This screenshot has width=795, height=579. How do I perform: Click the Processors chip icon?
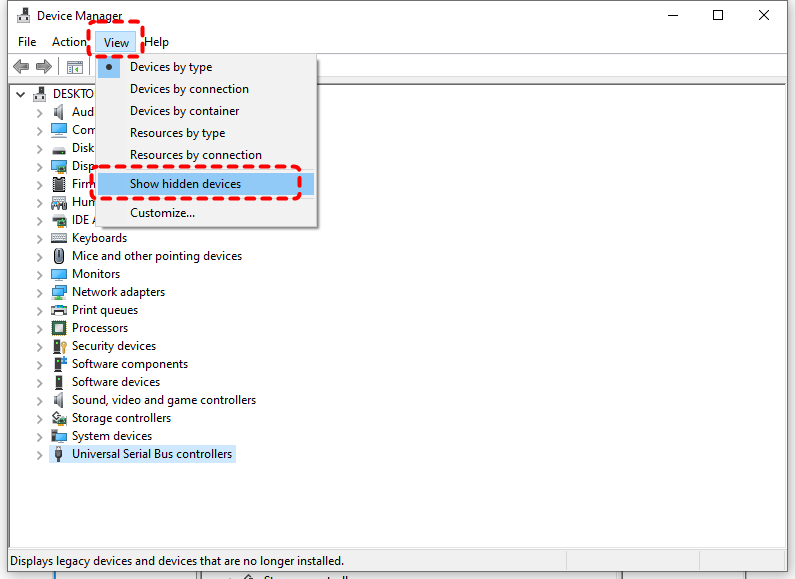tap(59, 328)
